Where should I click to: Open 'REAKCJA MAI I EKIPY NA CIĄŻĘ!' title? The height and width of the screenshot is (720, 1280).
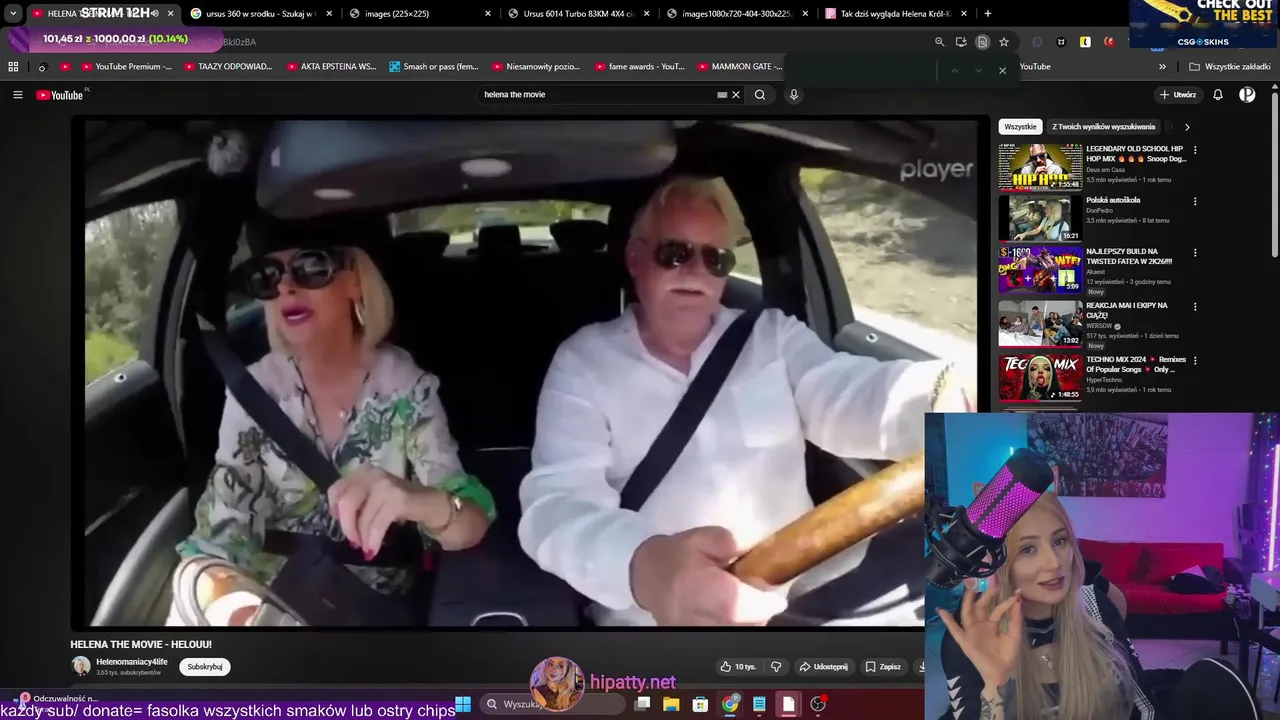tap(1128, 310)
